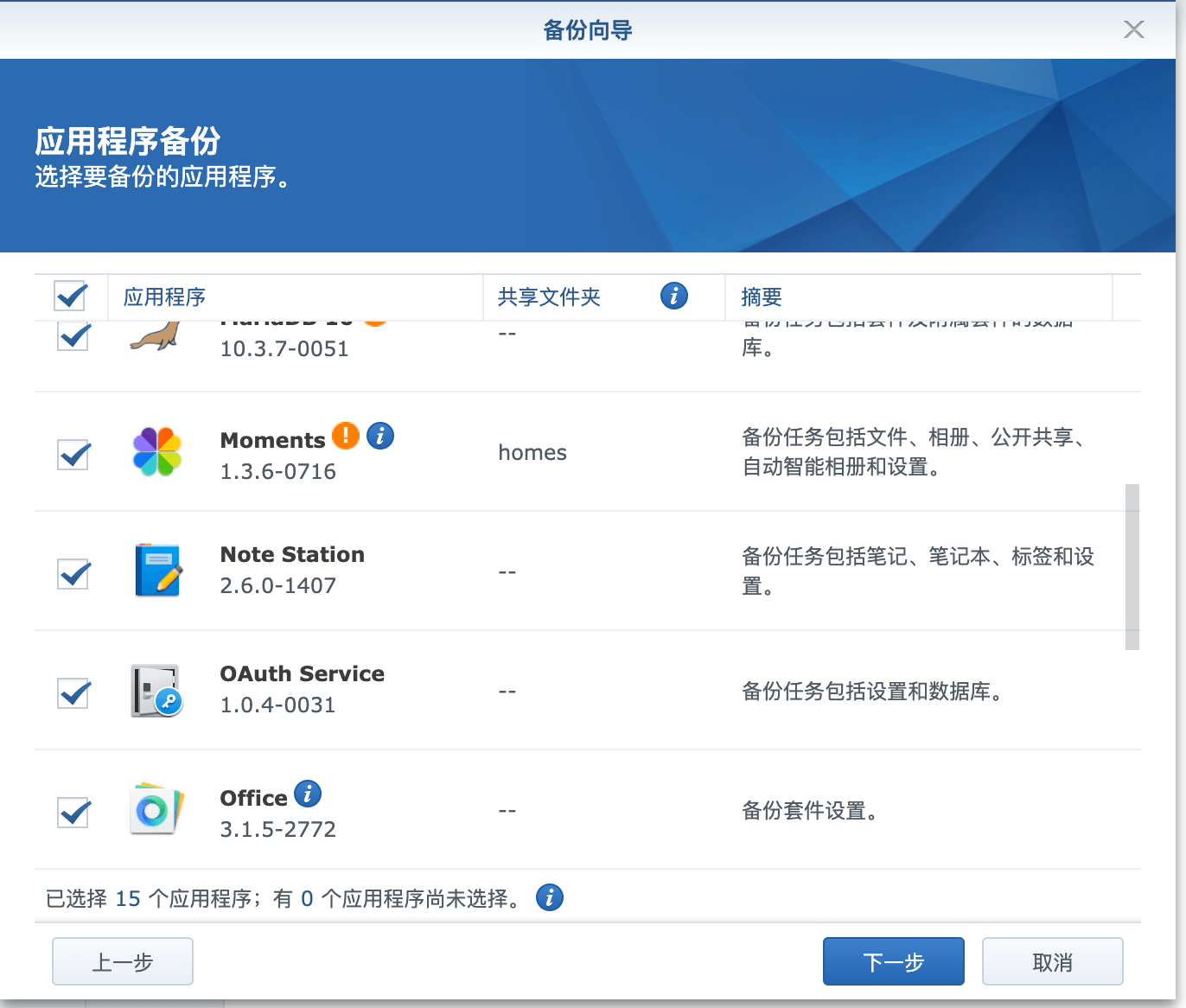Click the info icon next to Office
Image resolution: width=1186 pixels, height=1008 pixels.
[x=308, y=794]
